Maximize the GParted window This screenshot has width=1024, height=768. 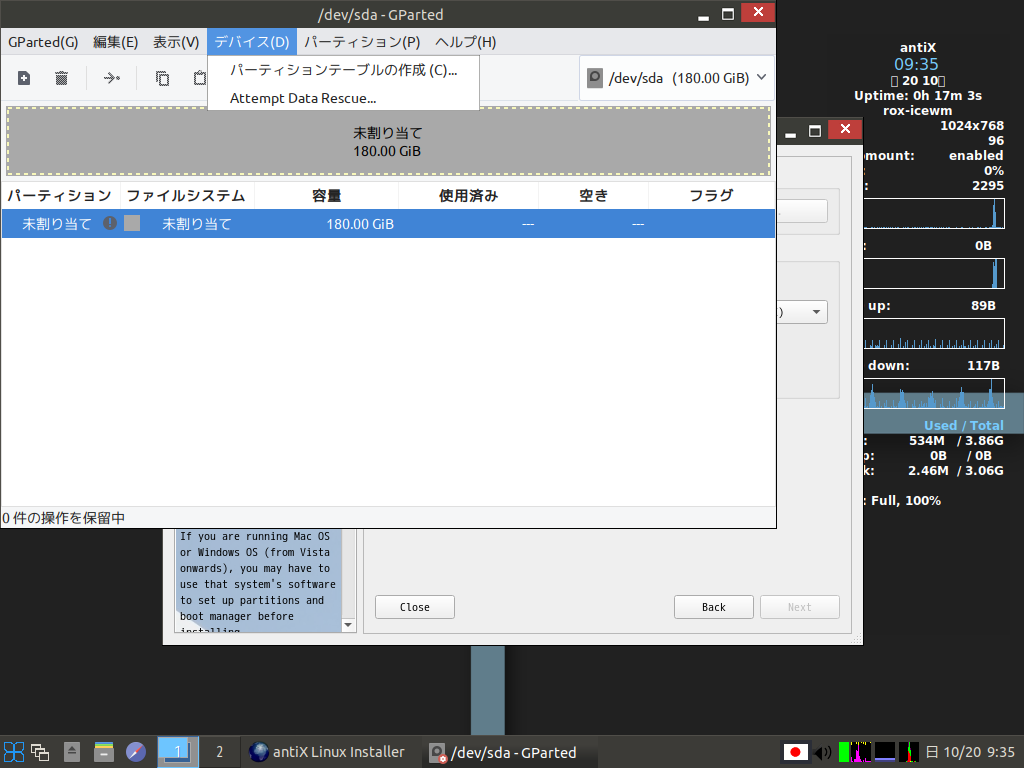(728, 14)
